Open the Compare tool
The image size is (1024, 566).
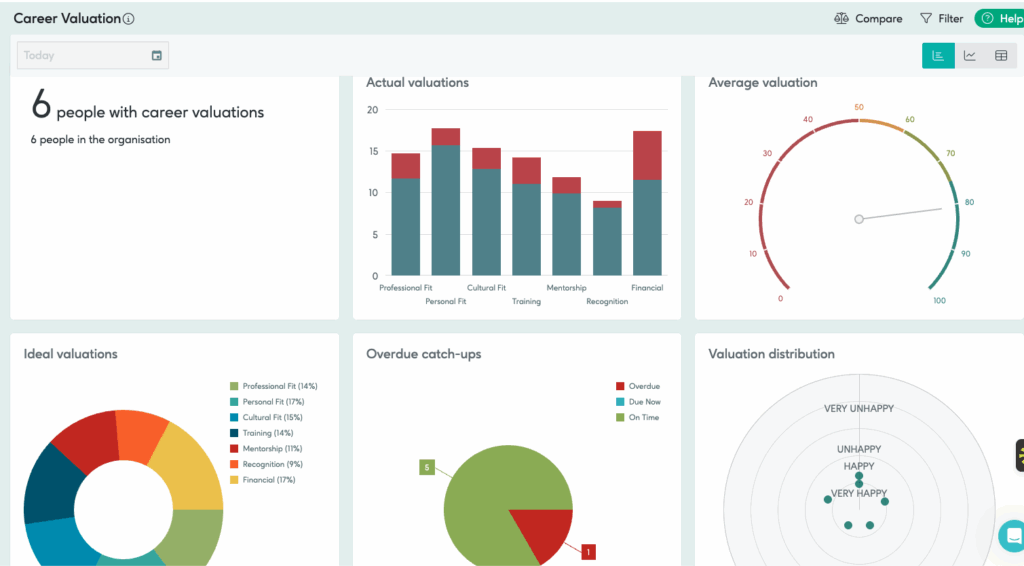pos(868,19)
